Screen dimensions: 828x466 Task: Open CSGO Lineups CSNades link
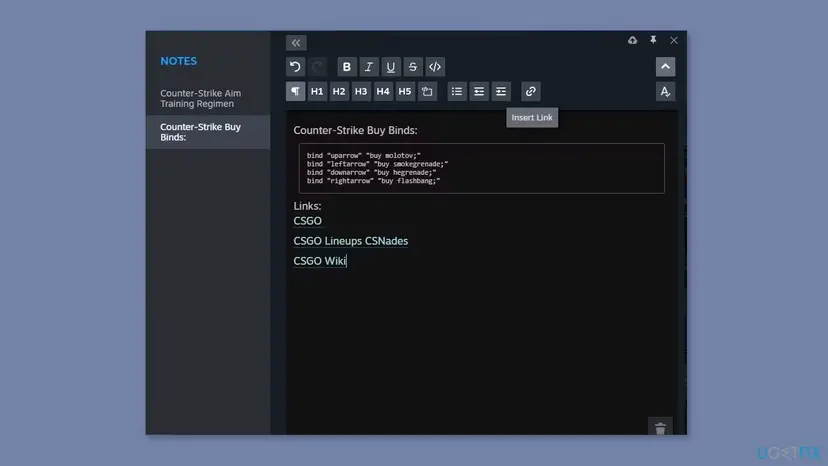click(x=351, y=241)
